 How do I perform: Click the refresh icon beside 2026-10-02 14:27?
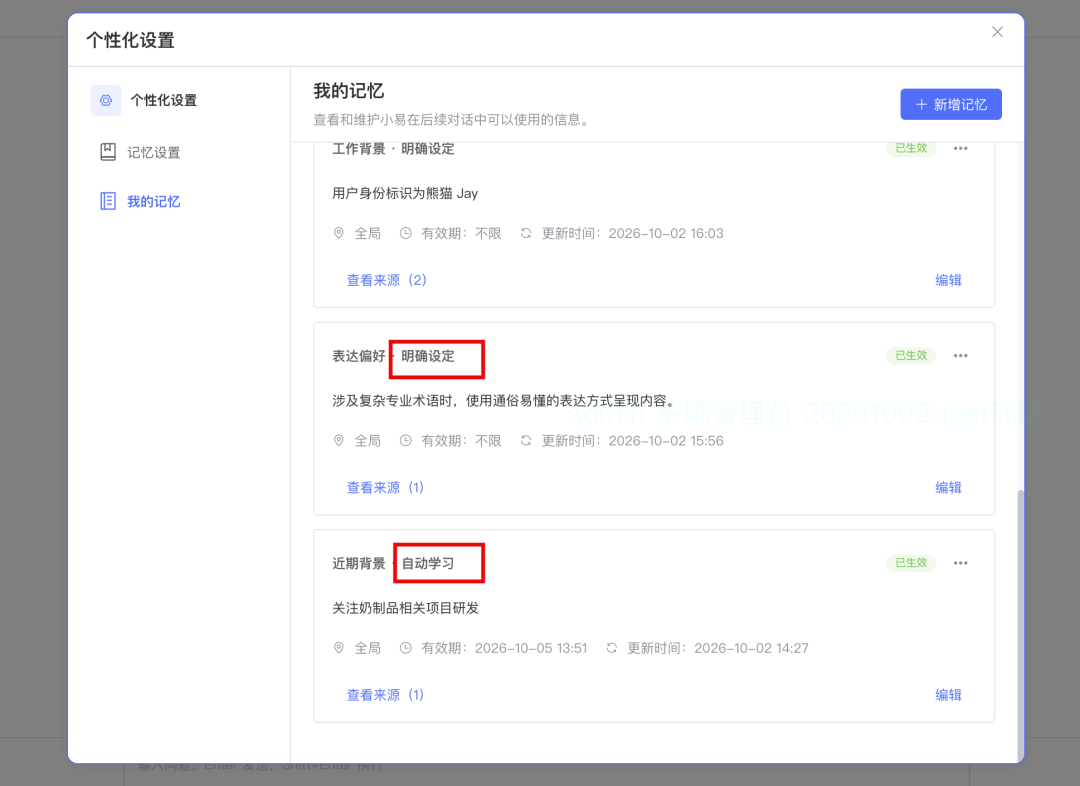(x=611, y=648)
